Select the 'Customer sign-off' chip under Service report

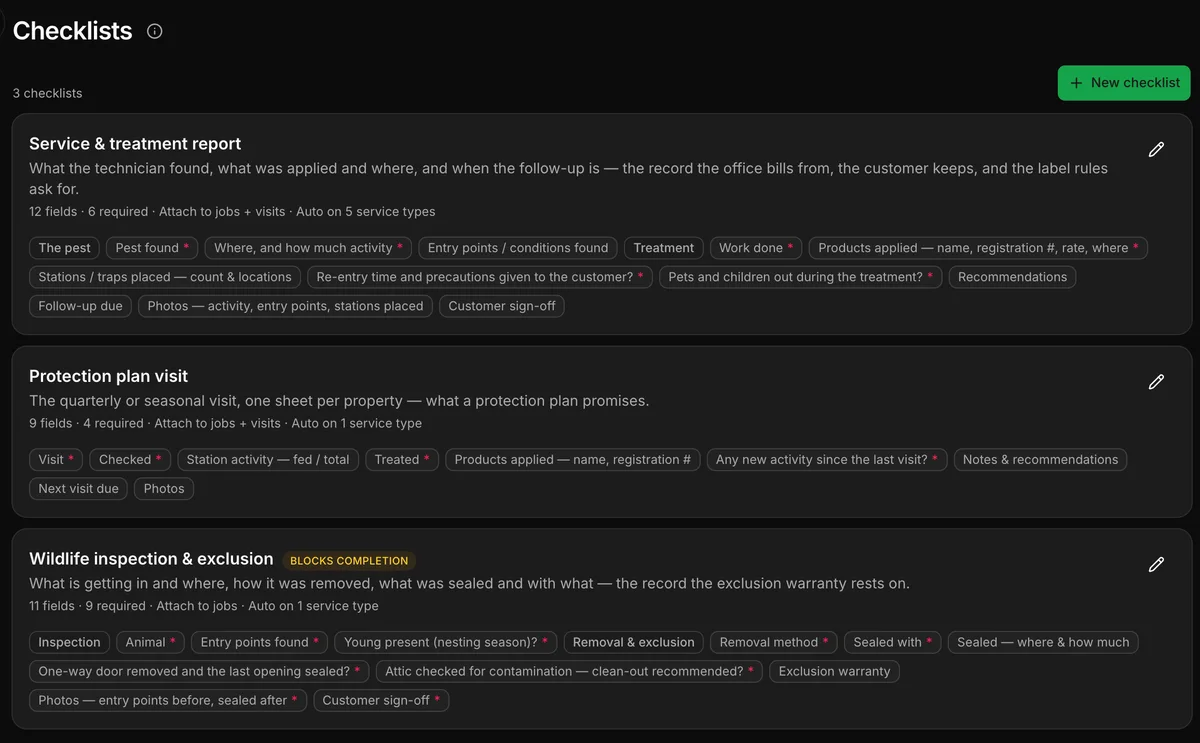[502, 306]
